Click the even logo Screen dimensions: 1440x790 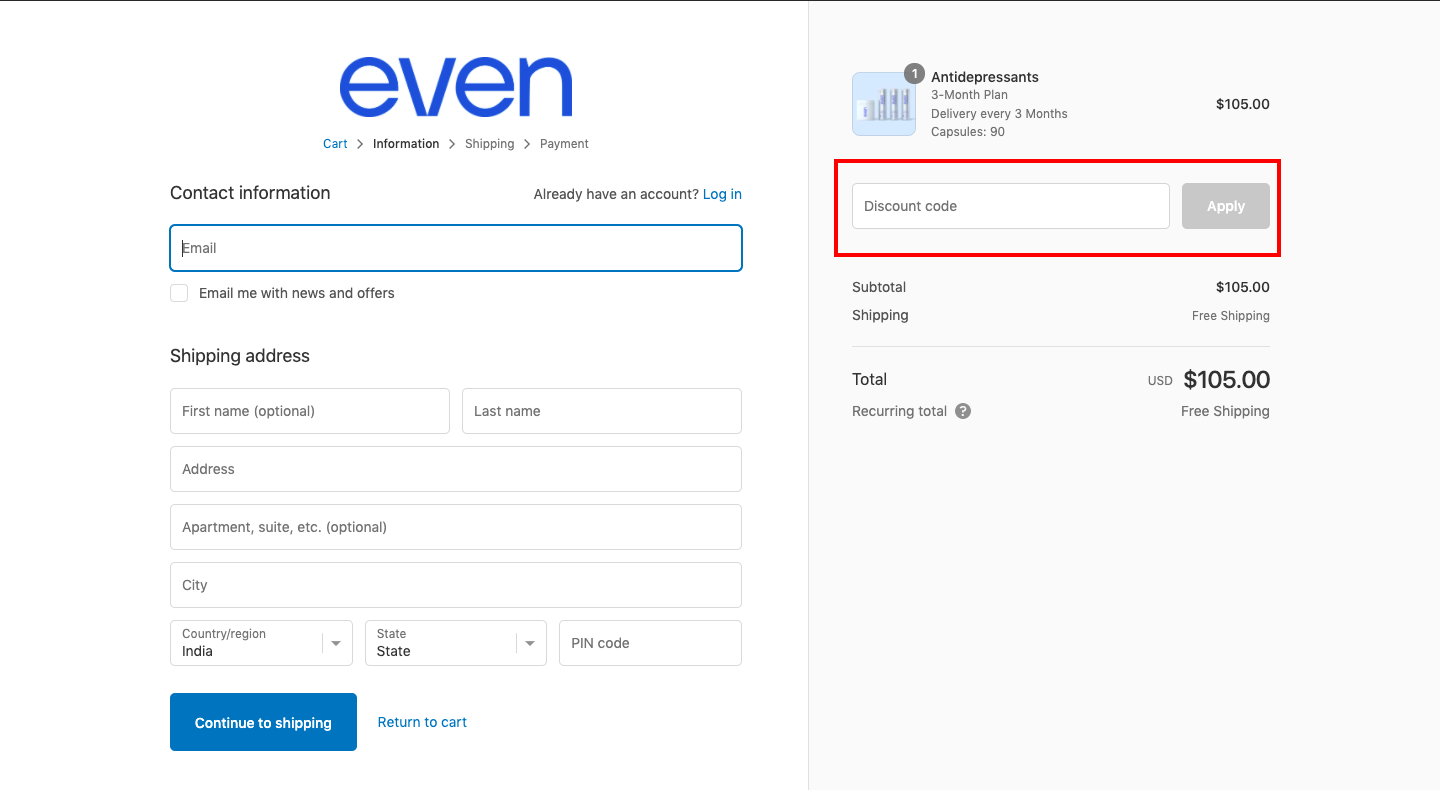(456, 87)
